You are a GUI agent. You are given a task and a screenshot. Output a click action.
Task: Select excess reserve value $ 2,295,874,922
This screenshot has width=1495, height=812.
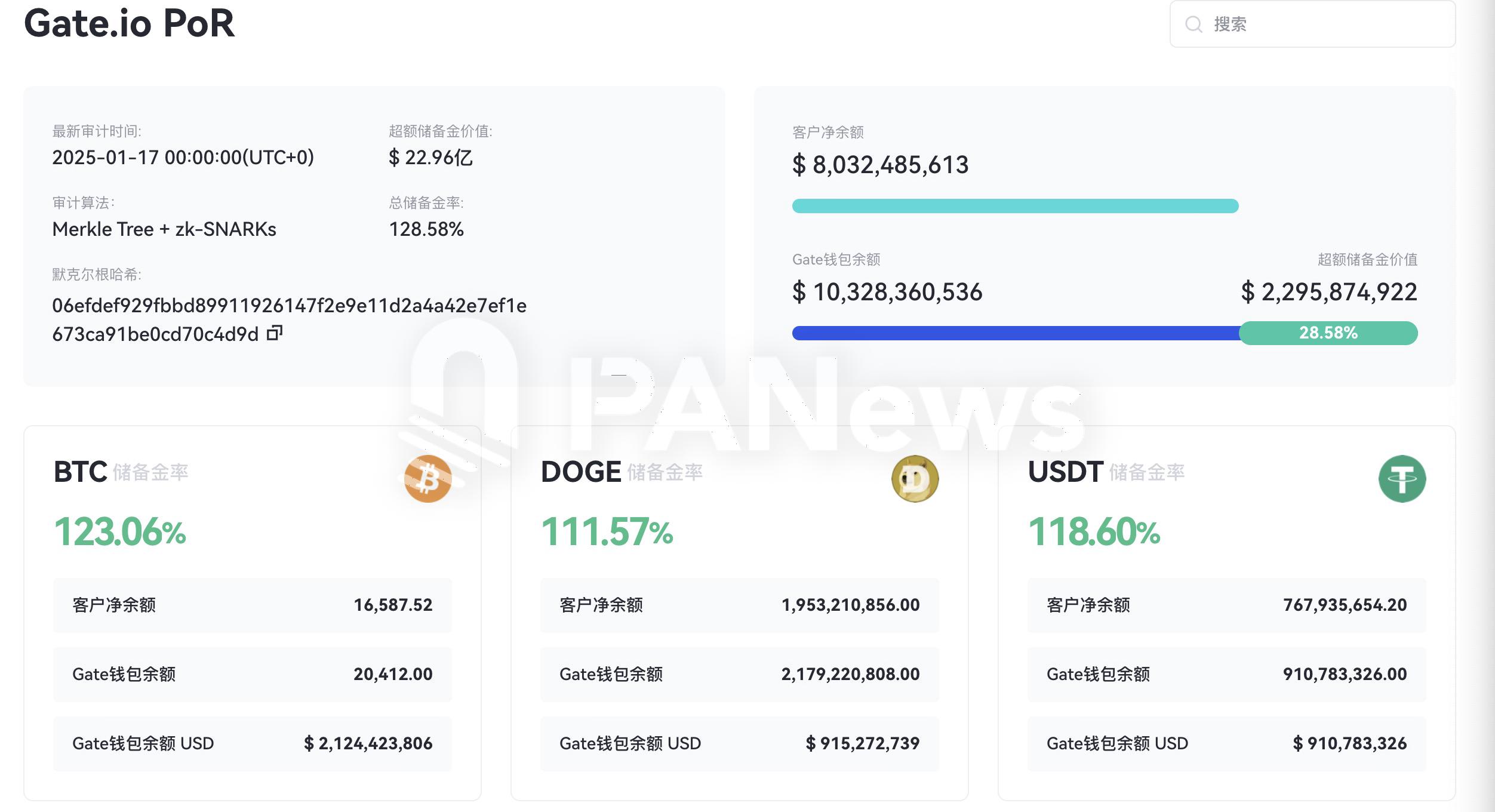pyautogui.click(x=1329, y=292)
